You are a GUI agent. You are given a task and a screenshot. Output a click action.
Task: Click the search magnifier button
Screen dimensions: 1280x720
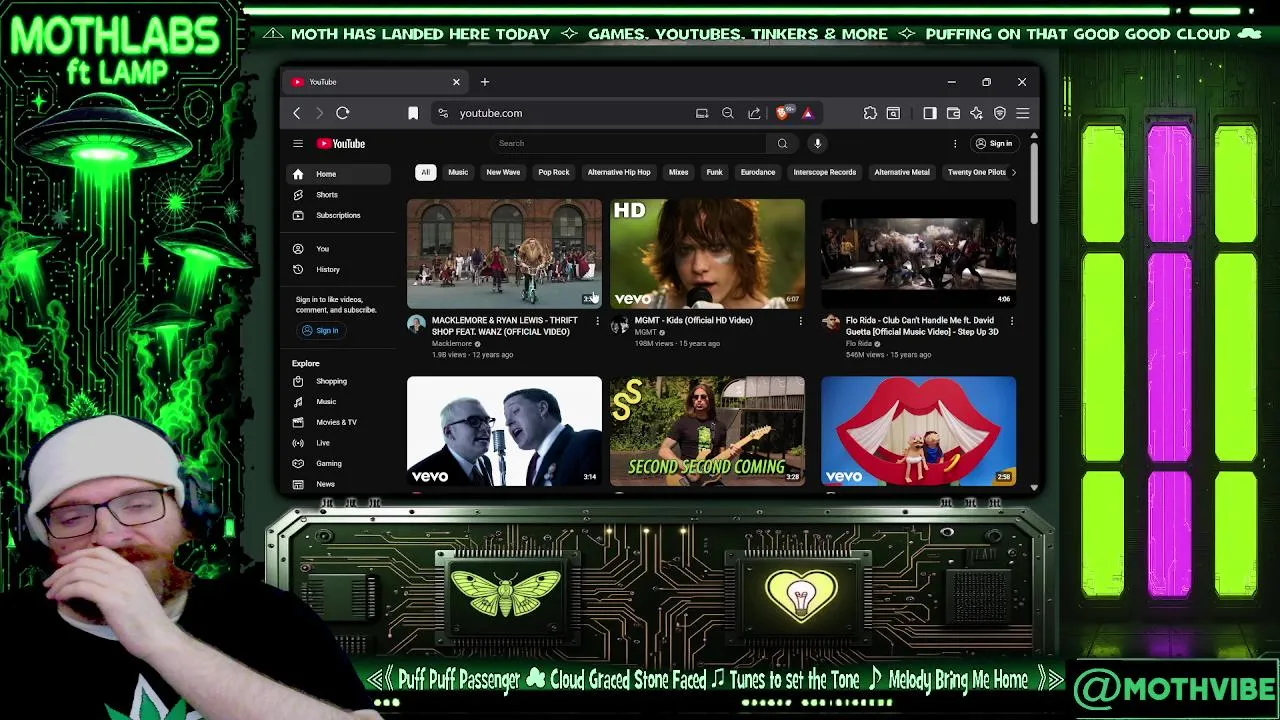782,143
